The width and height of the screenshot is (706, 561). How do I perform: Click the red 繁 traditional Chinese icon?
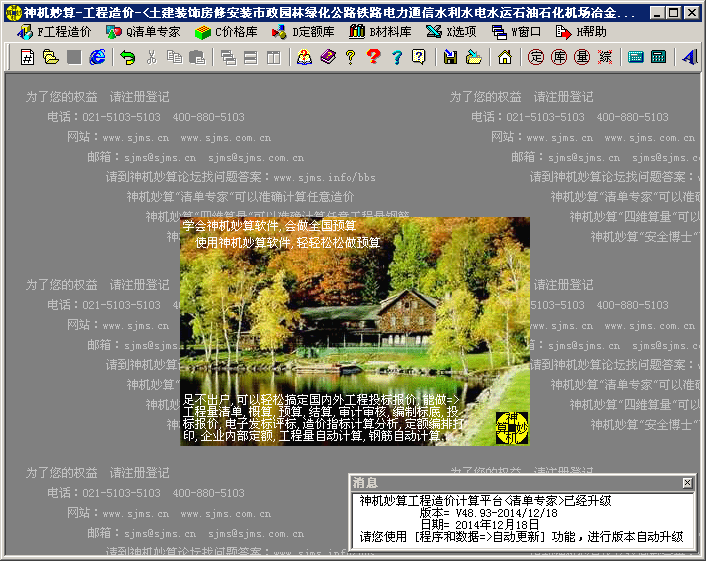pos(605,57)
